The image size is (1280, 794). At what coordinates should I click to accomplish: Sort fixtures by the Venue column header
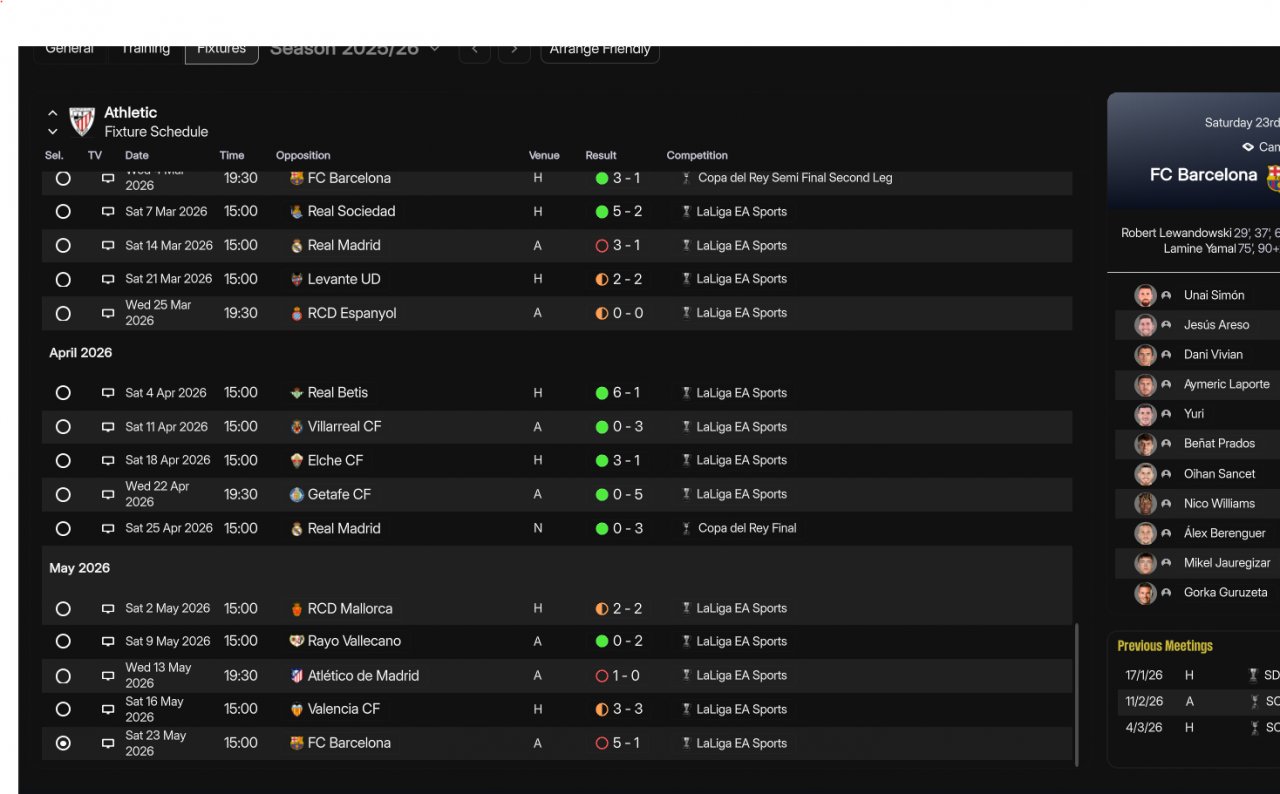coord(544,156)
